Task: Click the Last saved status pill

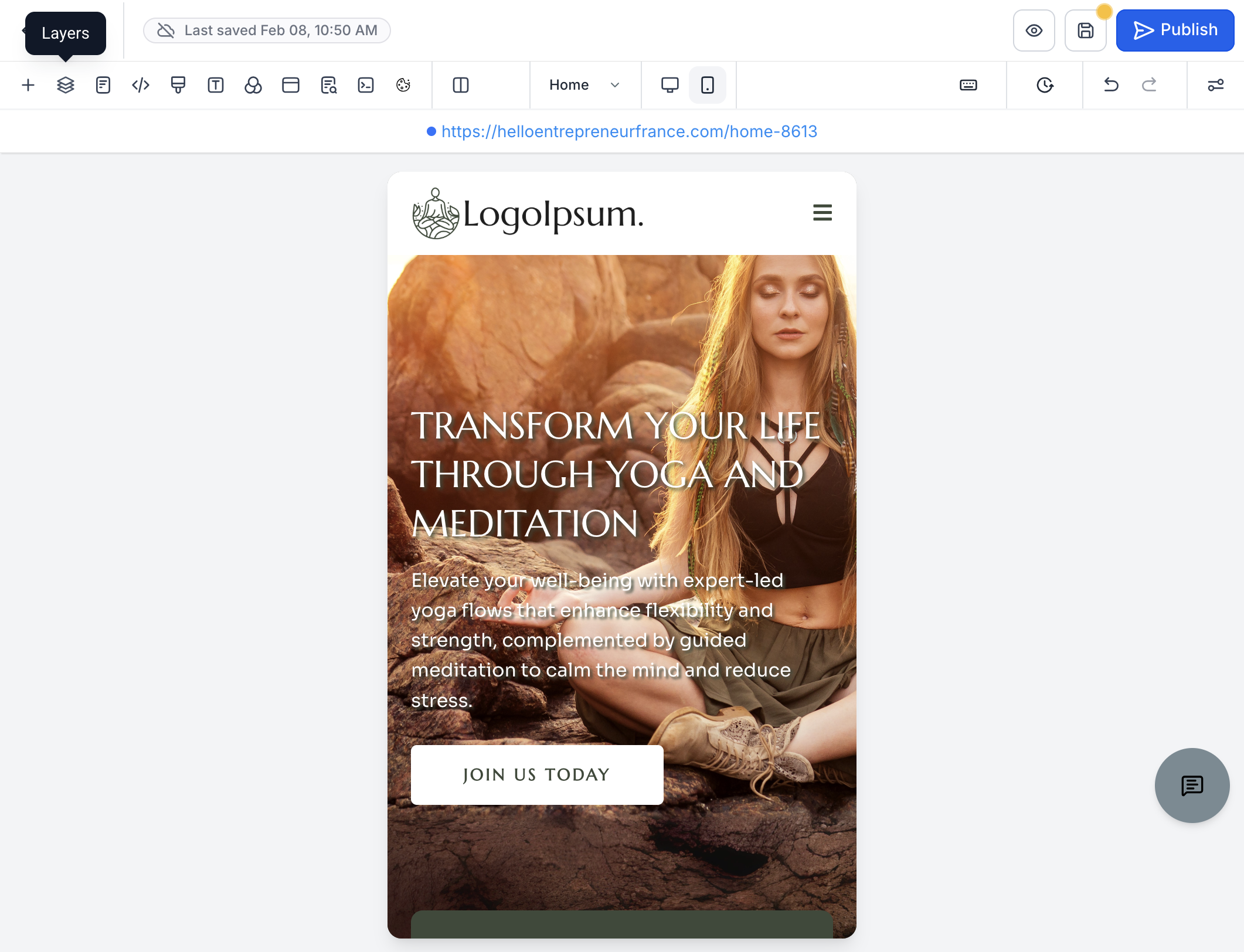Action: pos(267,30)
